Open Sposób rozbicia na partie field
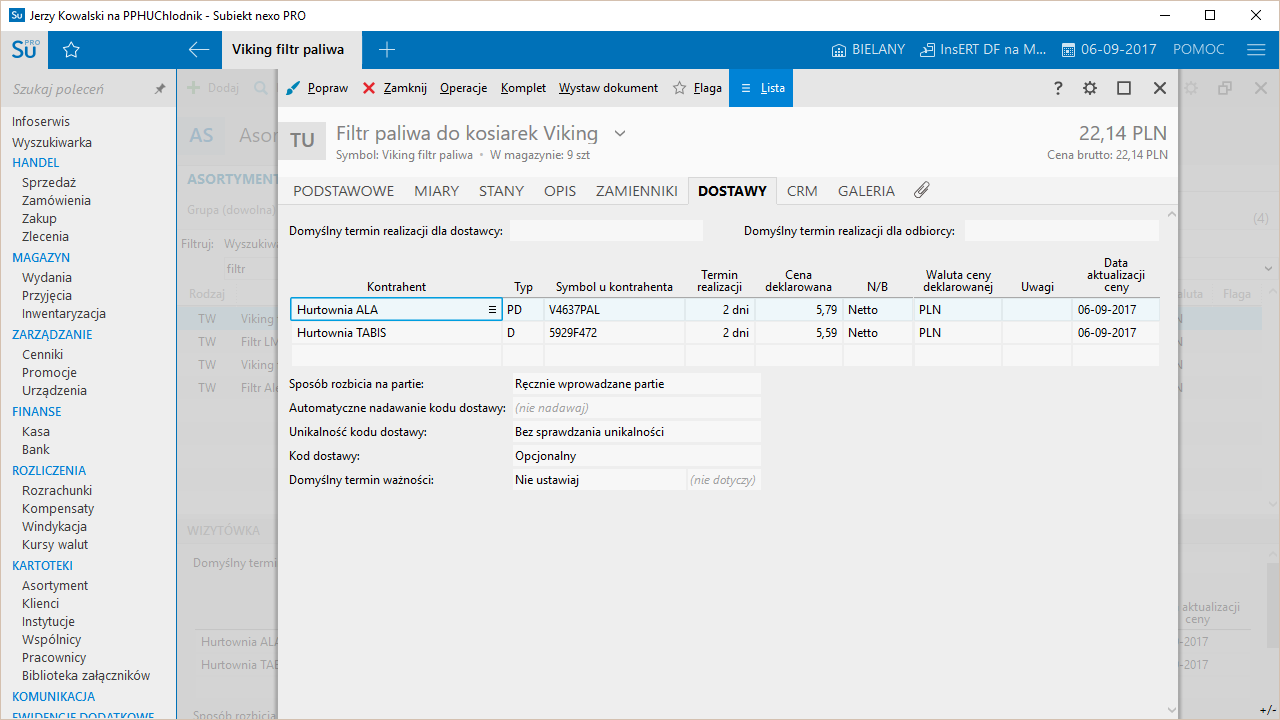 tap(635, 384)
